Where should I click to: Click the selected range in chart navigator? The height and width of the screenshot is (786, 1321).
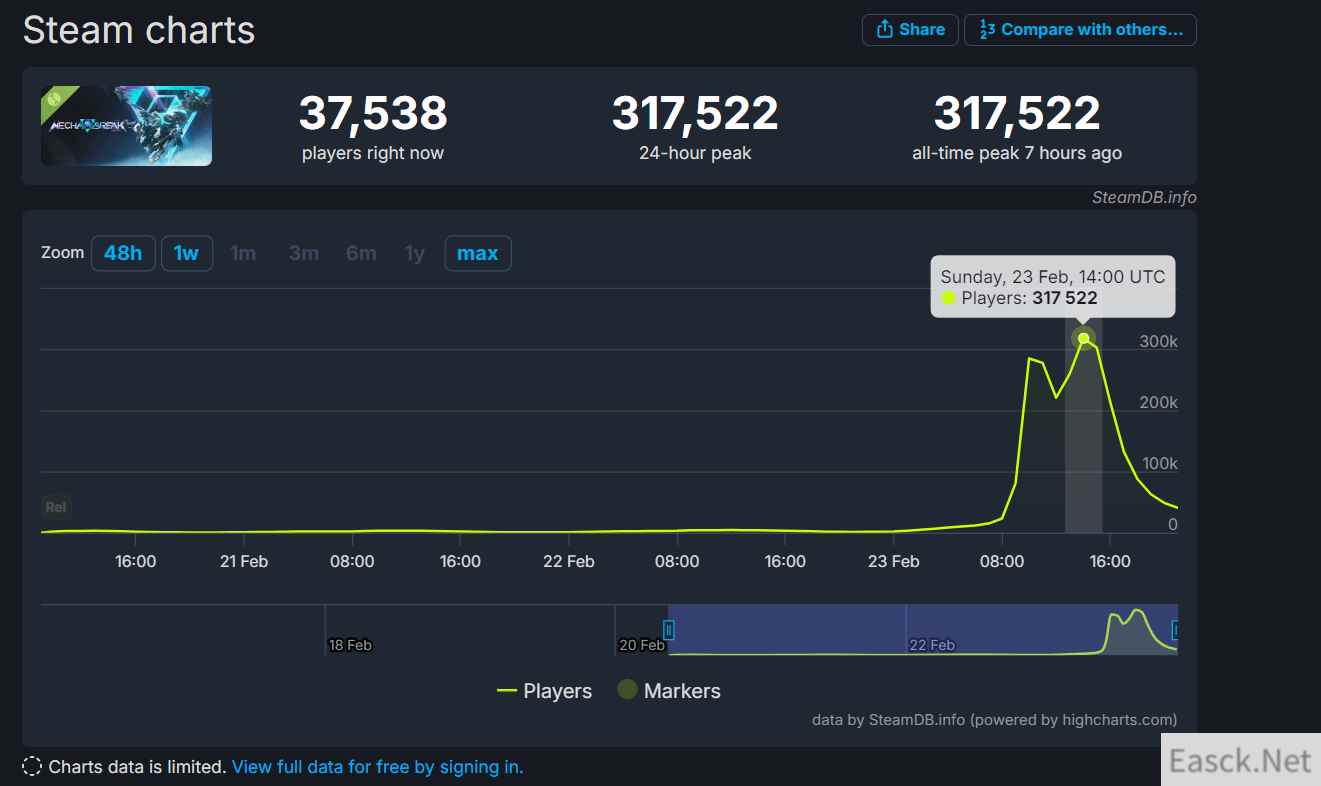click(920, 630)
